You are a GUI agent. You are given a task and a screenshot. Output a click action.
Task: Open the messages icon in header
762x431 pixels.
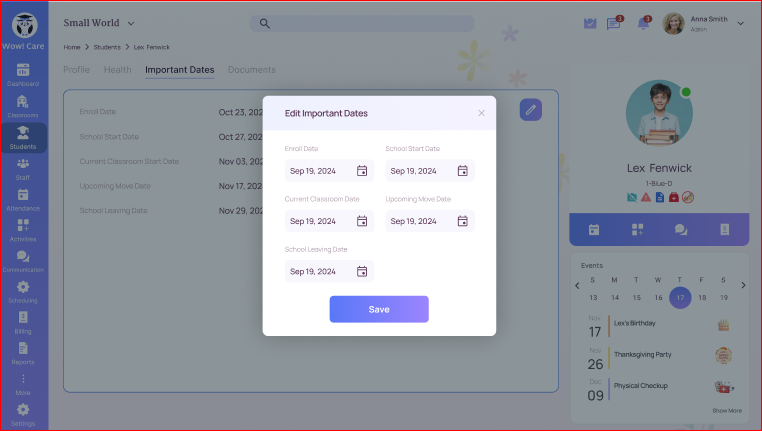point(614,24)
